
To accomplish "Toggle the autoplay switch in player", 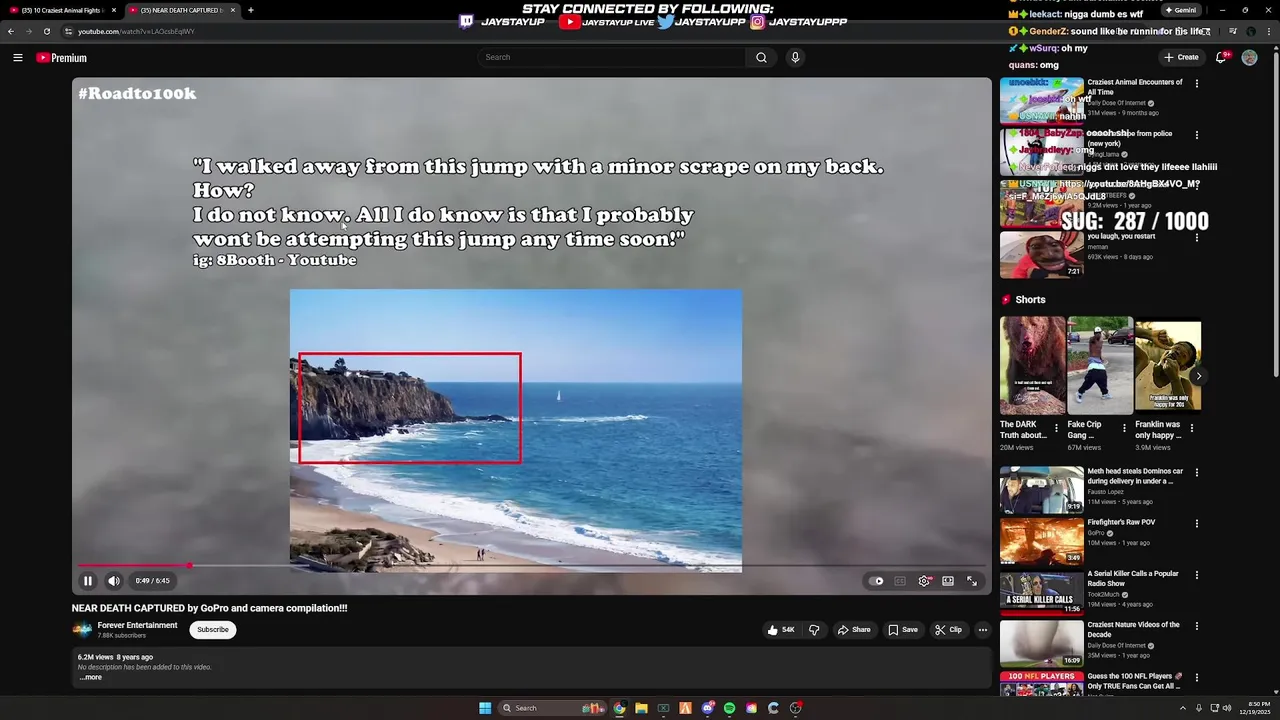I will [x=876, y=581].
